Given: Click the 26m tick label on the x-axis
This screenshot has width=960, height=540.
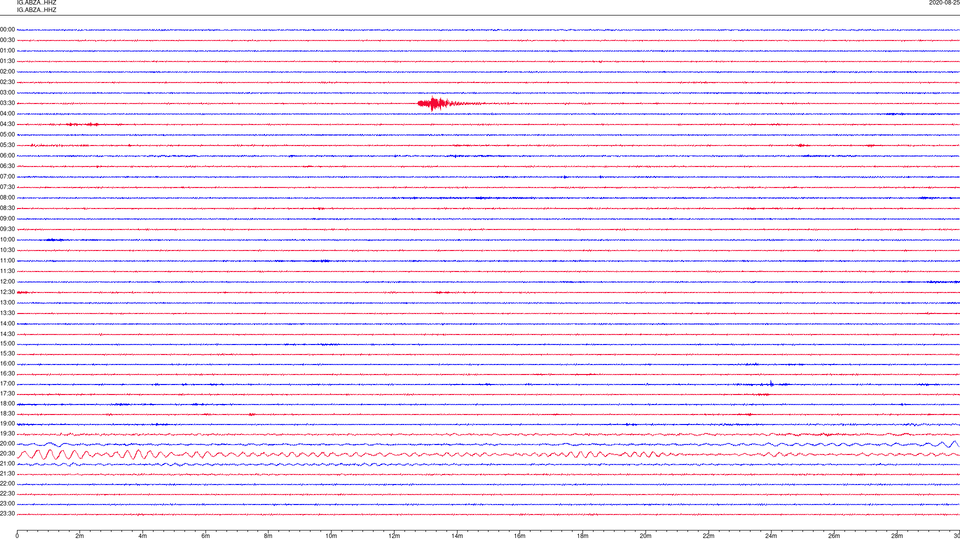Looking at the screenshot, I should tap(834, 536).
